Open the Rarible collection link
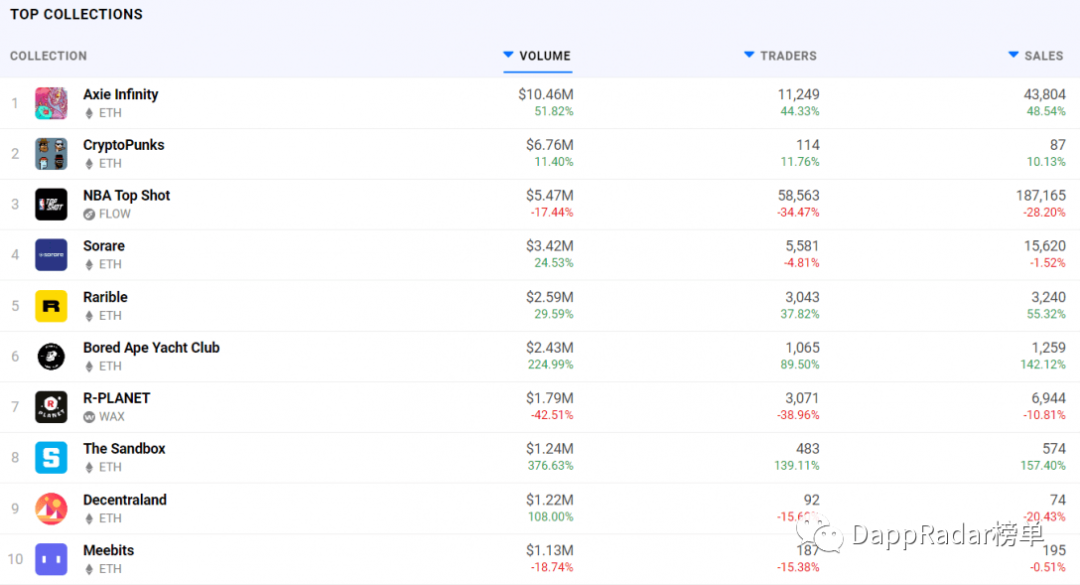 [105, 297]
